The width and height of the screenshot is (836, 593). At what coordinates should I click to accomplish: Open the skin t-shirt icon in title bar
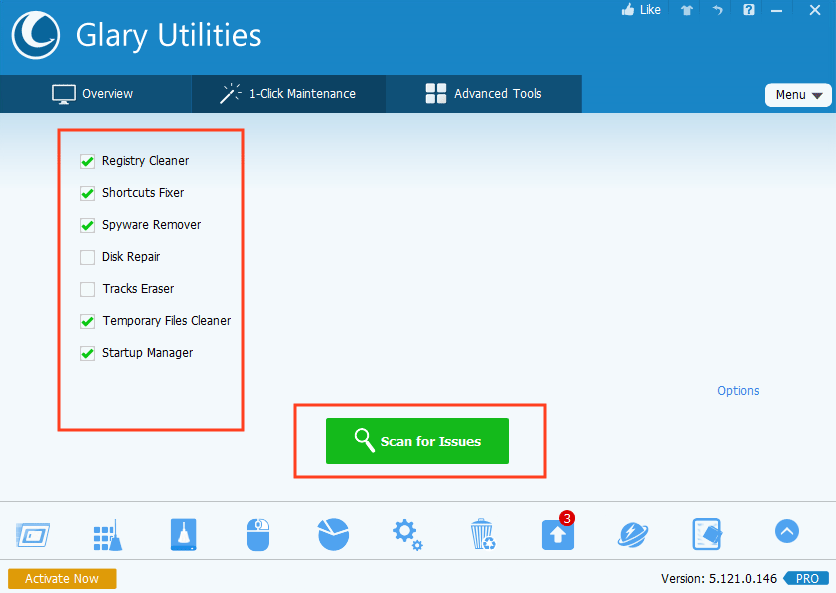[687, 10]
